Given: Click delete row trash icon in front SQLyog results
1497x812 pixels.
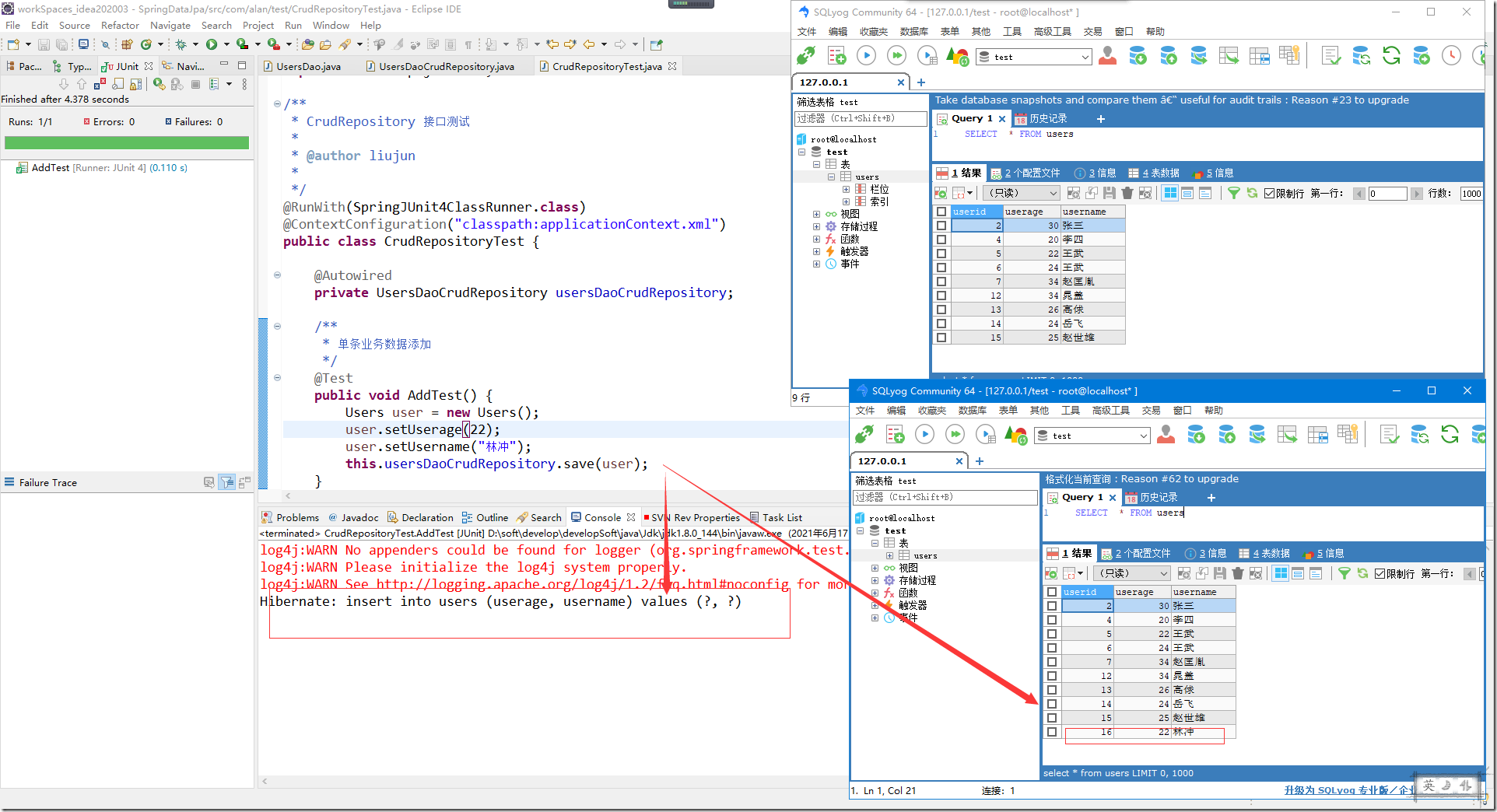Looking at the screenshot, I should [1238, 573].
